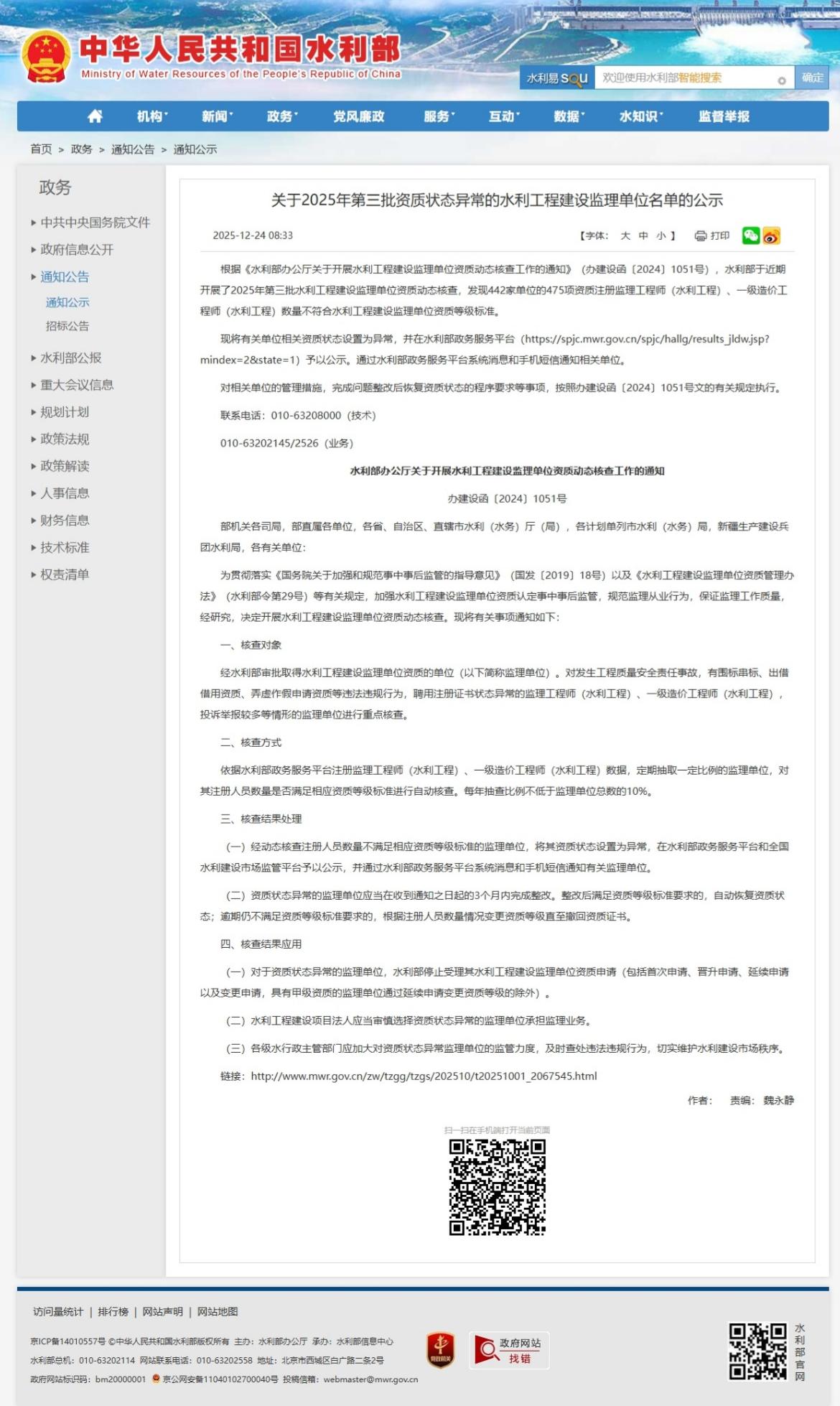This screenshot has width=840, height=1406.
Task: Set font size to 中 (medium)
Action: (x=643, y=236)
